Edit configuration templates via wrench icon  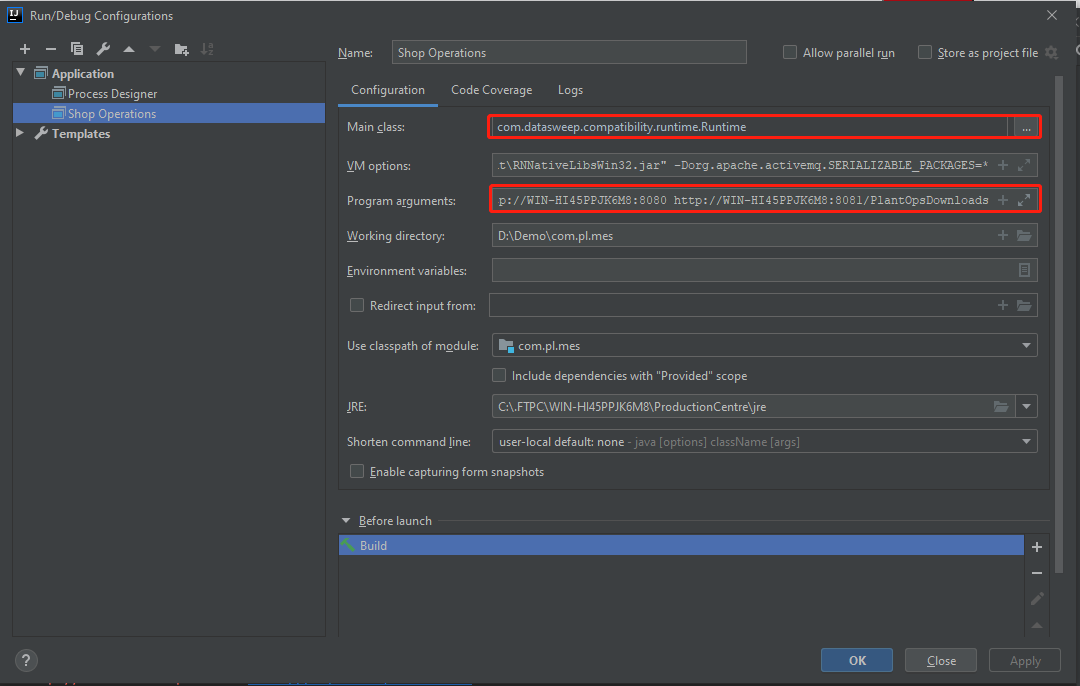coord(102,48)
